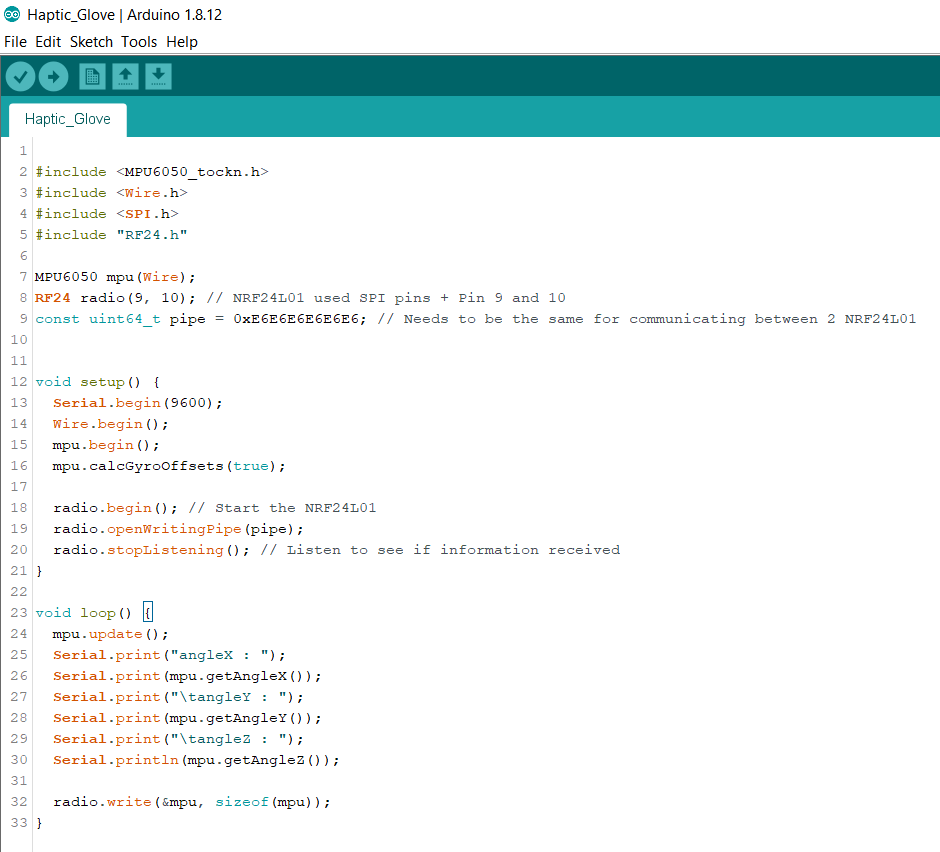Viewport: 940px width, 852px height.
Task: Create a new sketch with New icon
Action: pos(92,77)
